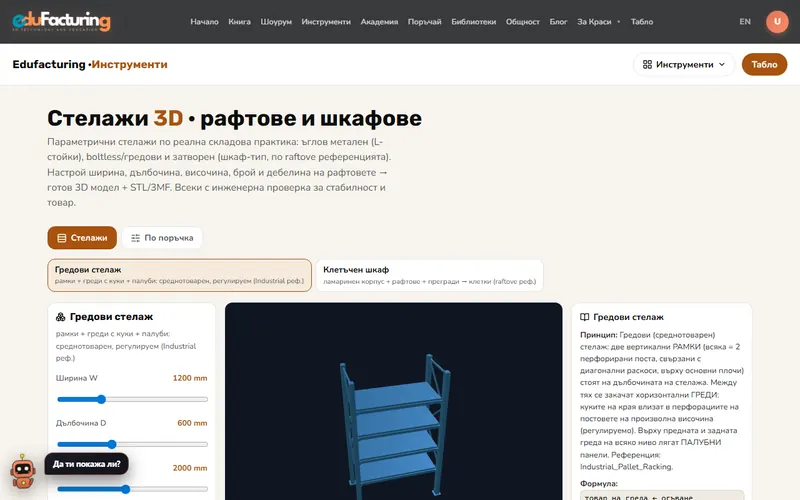The image size is (800, 500).
Task: Choose the Гредови стелаж model card
Action: (x=180, y=275)
